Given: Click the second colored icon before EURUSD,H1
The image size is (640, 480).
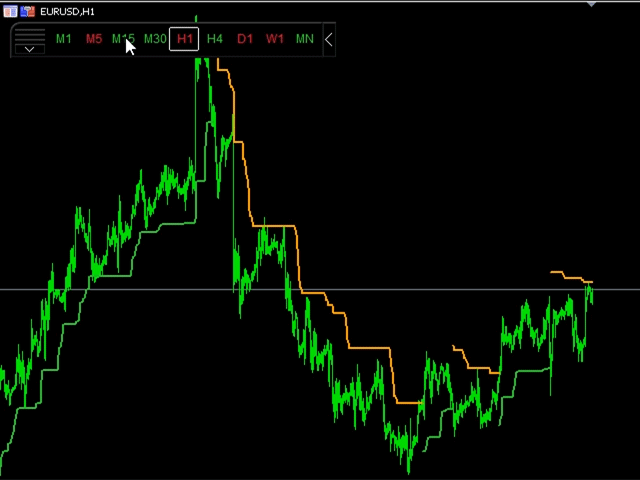Looking at the screenshot, I should pos(27,11).
